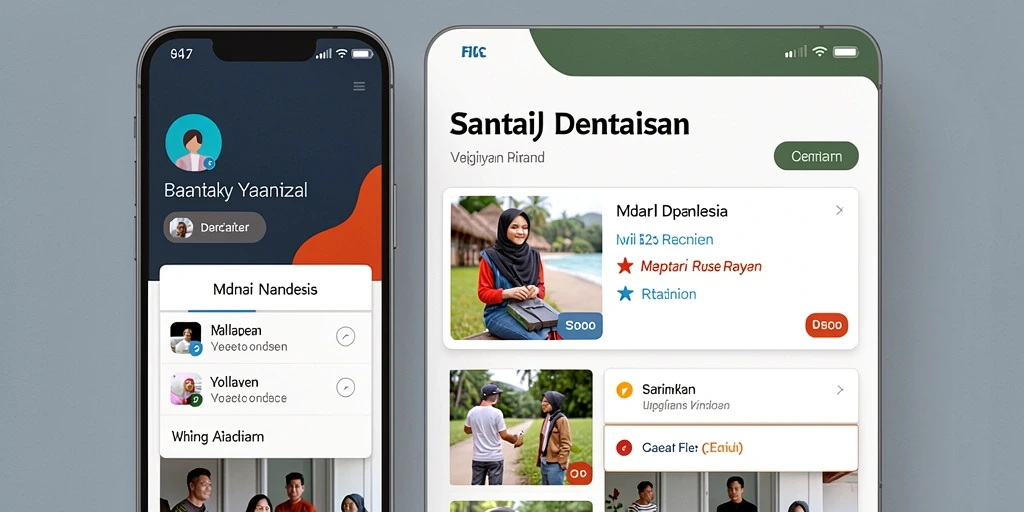Click the Santaij Dentaisan heading
1024x512 pixels.
pyautogui.click(x=569, y=125)
